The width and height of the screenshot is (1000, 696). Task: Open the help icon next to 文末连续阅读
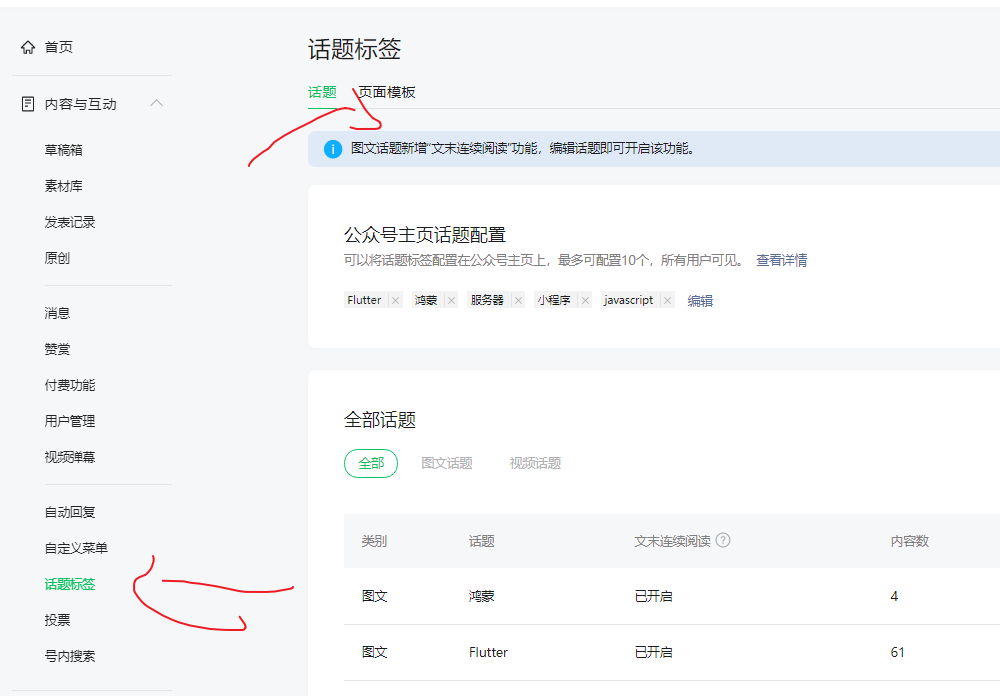[722, 539]
